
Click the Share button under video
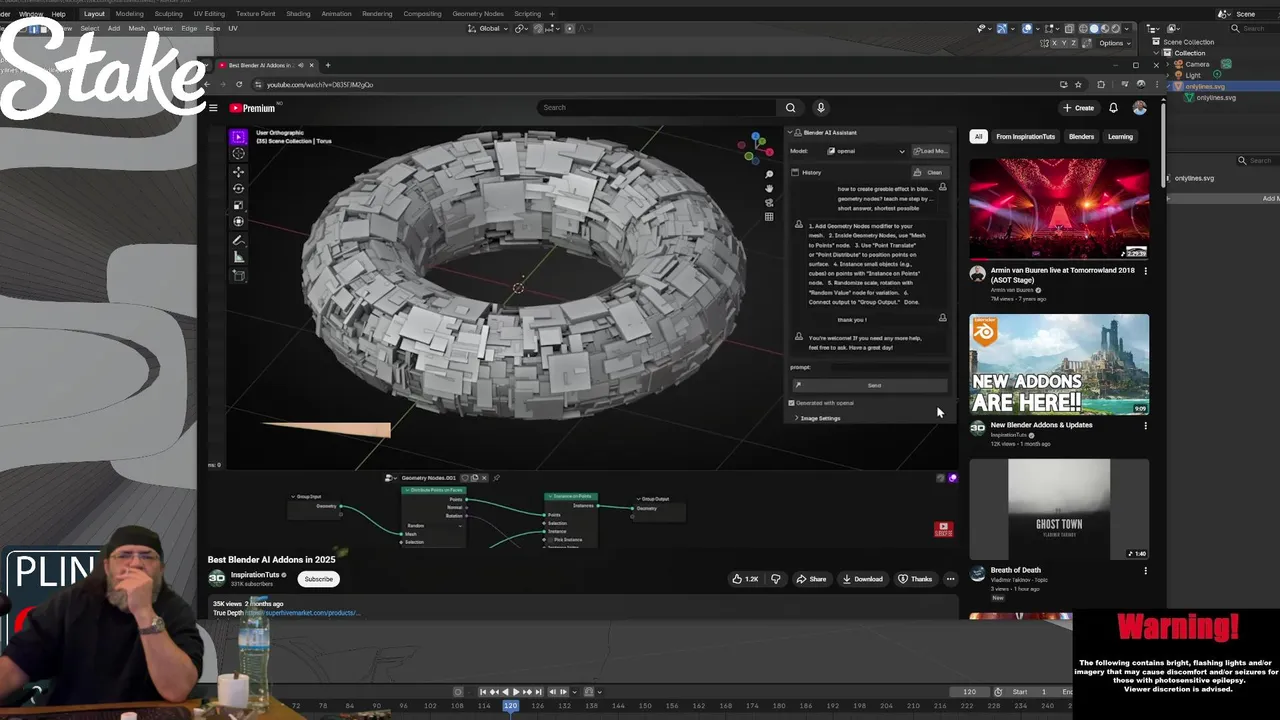(812, 579)
